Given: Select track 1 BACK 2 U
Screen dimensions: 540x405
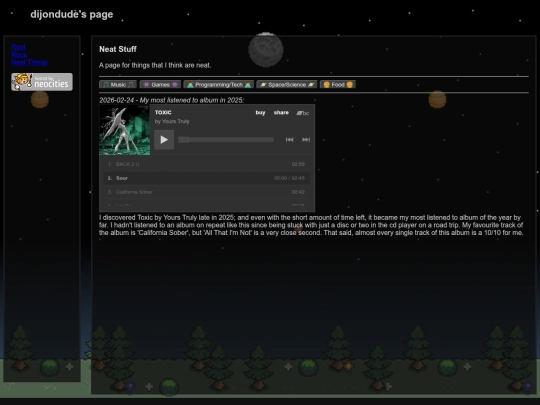Looking at the screenshot, I should [207, 164].
